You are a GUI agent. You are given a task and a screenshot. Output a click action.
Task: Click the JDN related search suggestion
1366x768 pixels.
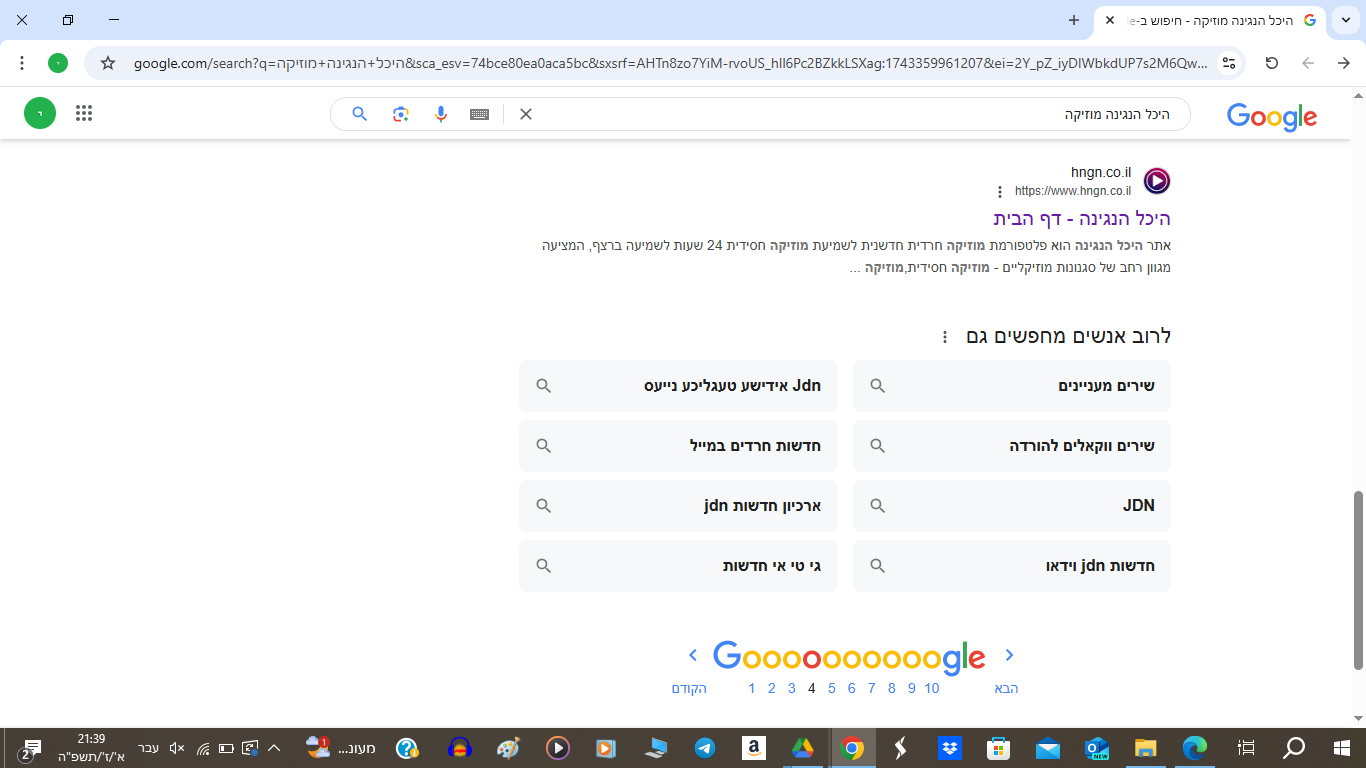1010,506
